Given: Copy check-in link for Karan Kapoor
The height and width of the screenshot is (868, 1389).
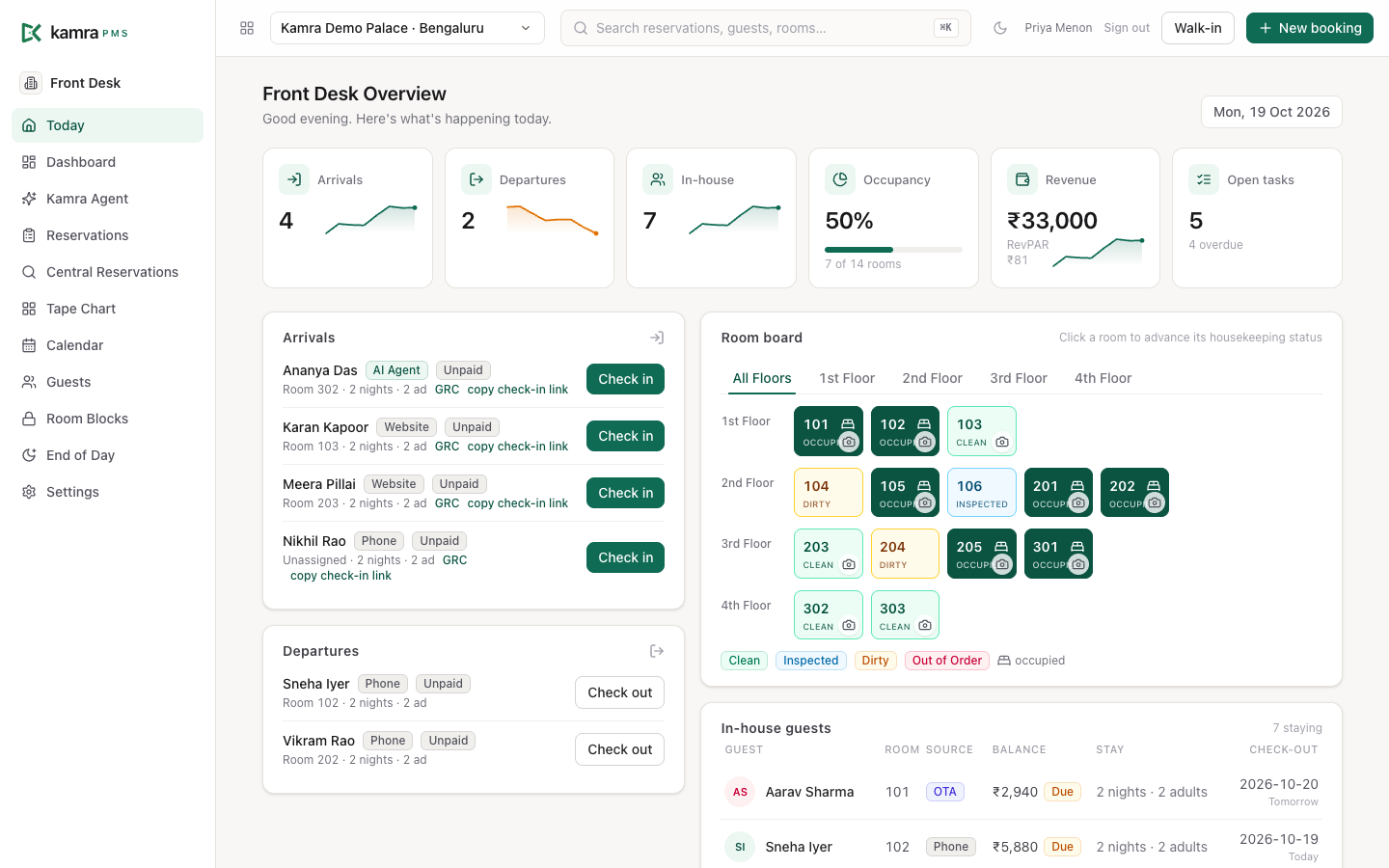Looking at the screenshot, I should pyautogui.click(x=518, y=447).
